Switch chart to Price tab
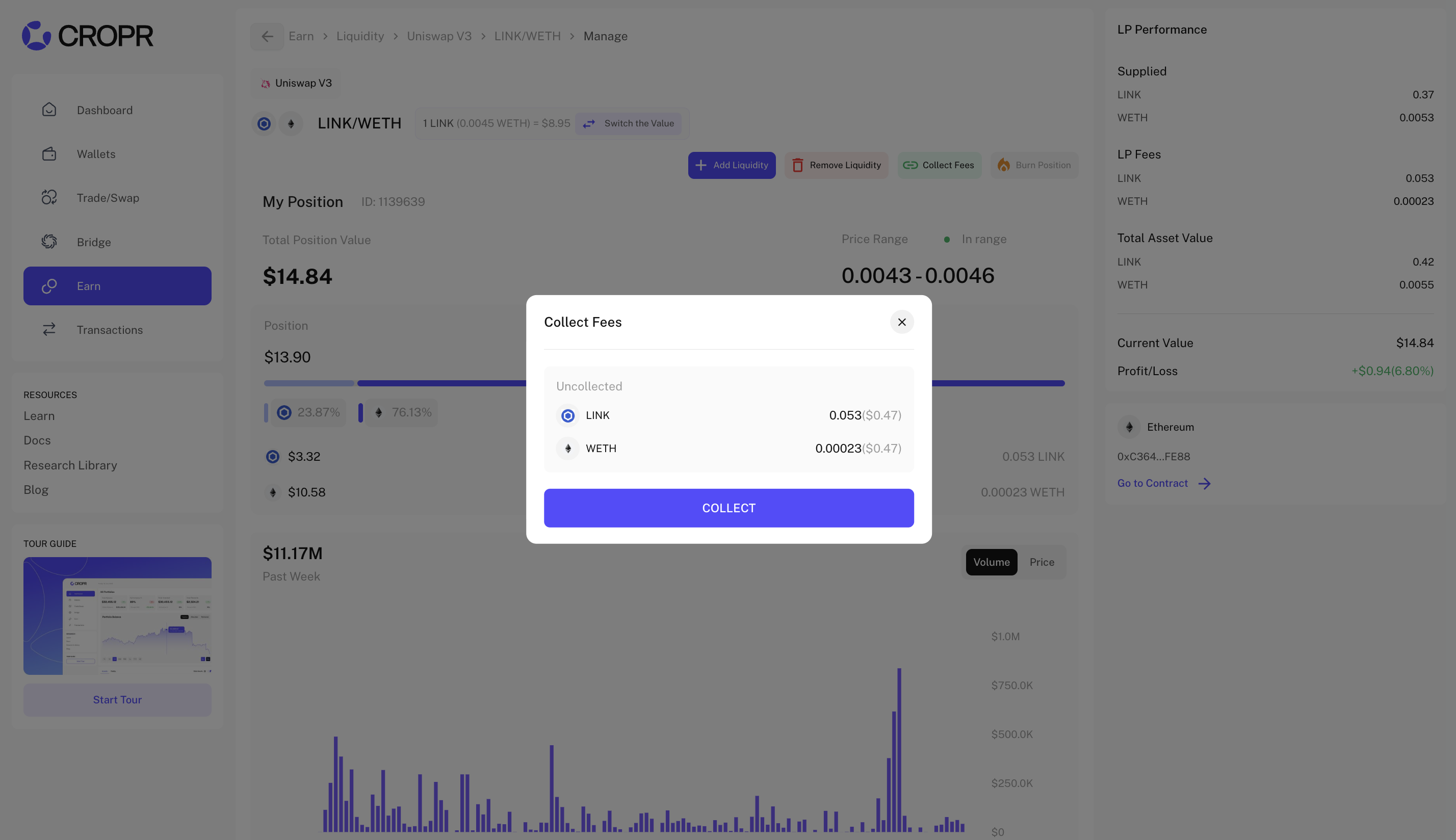Image resolution: width=1456 pixels, height=840 pixels. click(x=1042, y=562)
